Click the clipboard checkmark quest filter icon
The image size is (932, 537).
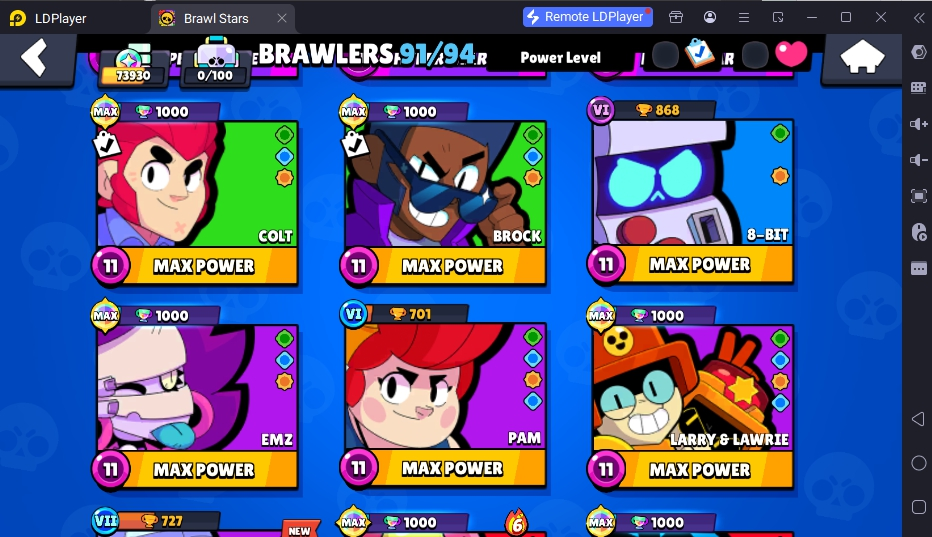(699, 53)
